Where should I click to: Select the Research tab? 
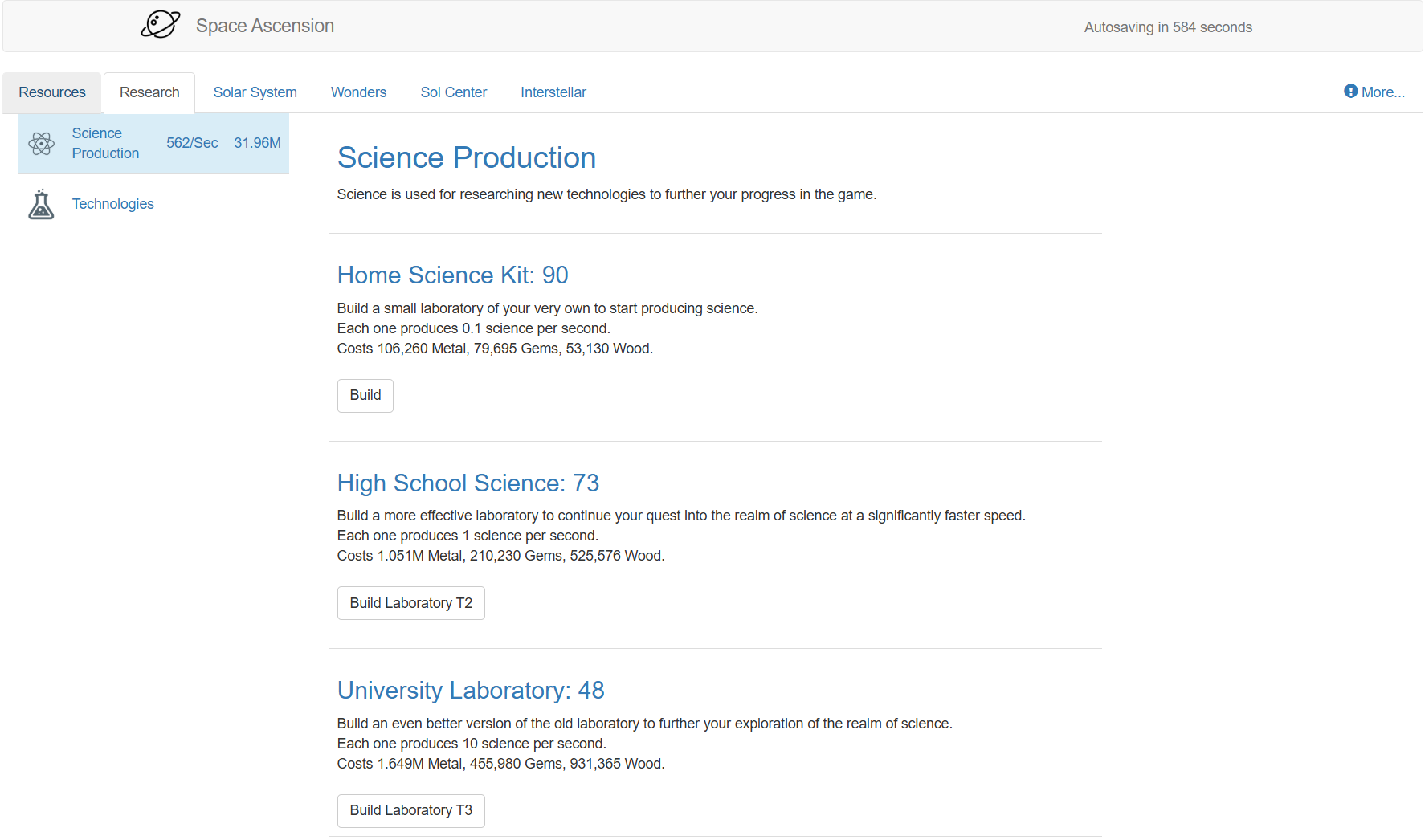pyautogui.click(x=149, y=92)
